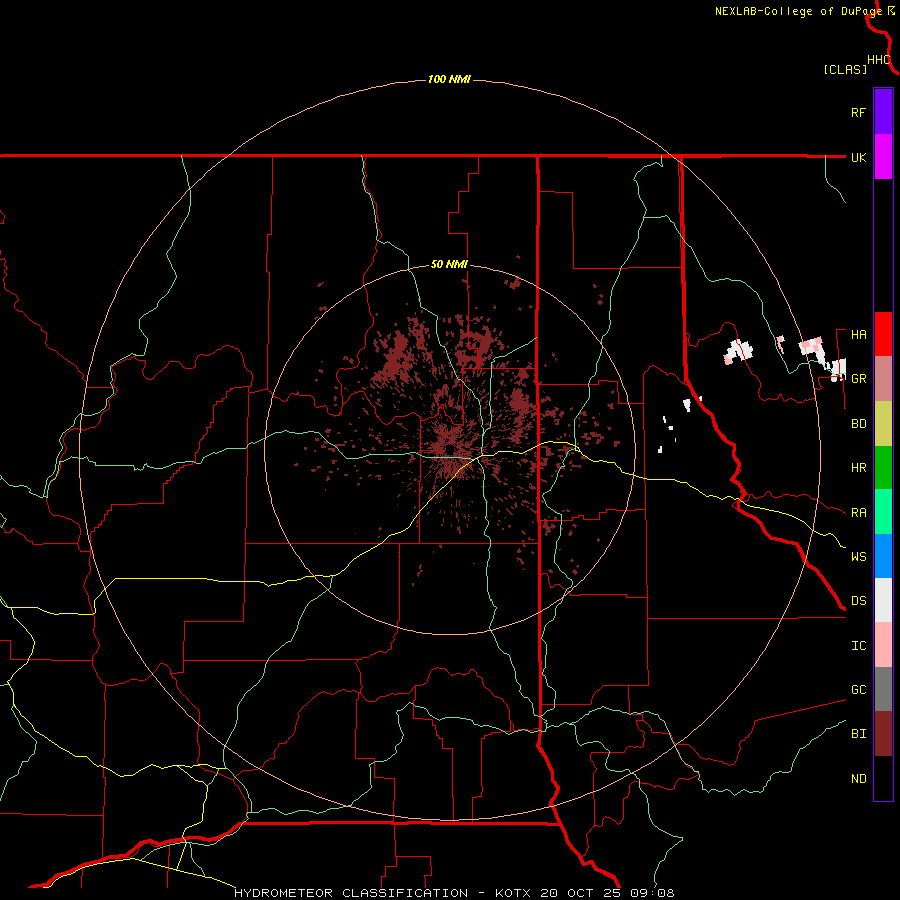The height and width of the screenshot is (900, 900).
Task: Click the BI brown legend swatch
Action: [x=883, y=734]
